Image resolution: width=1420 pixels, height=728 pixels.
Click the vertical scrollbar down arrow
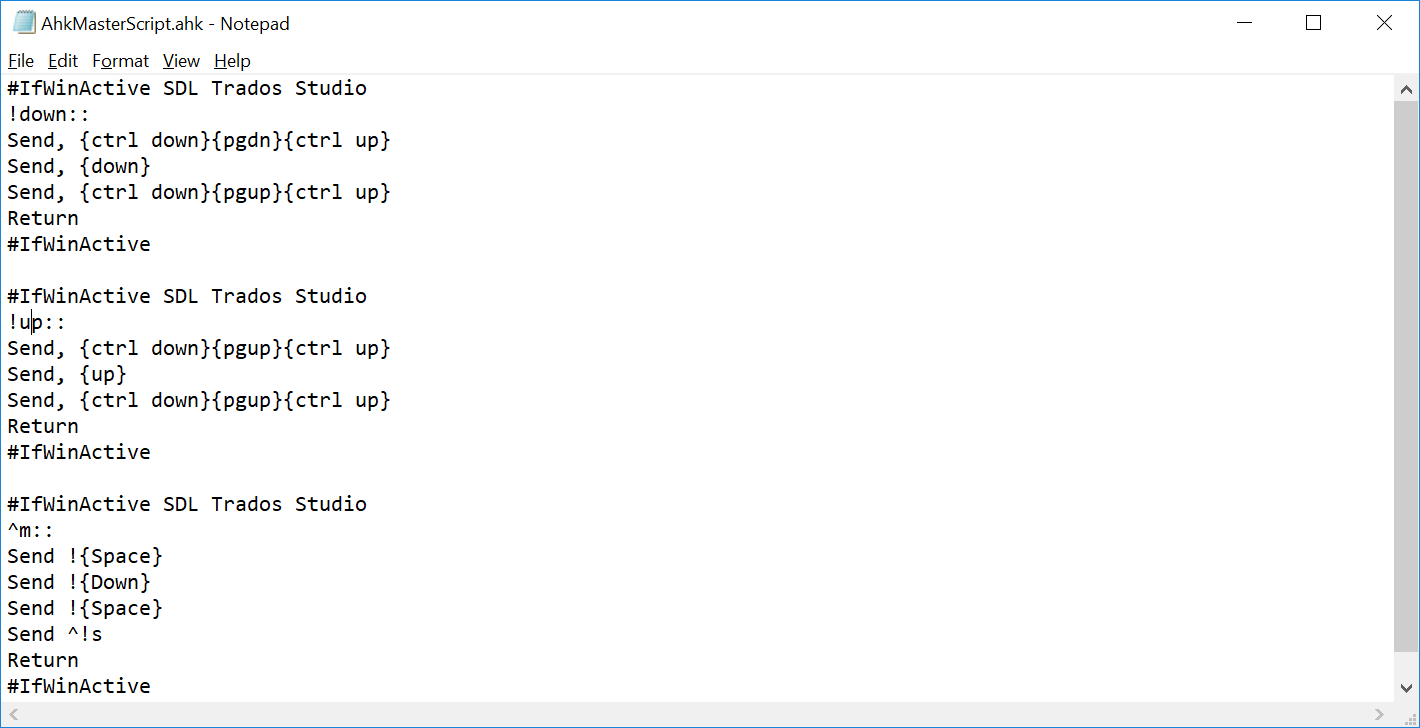(1406, 688)
